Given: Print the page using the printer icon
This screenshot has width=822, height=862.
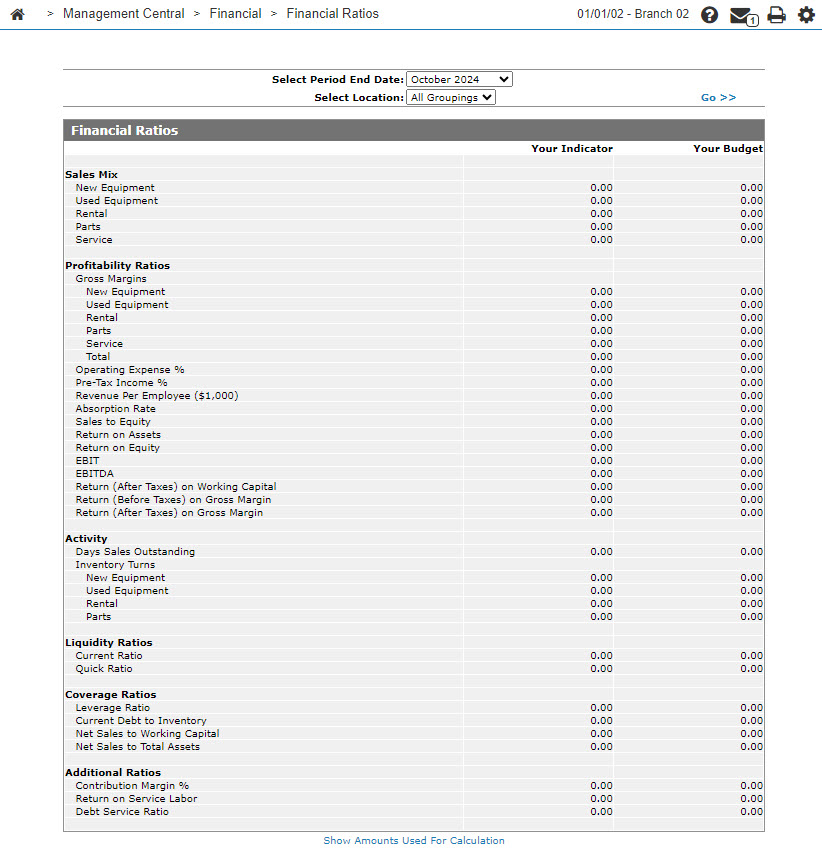Looking at the screenshot, I should 776,15.
